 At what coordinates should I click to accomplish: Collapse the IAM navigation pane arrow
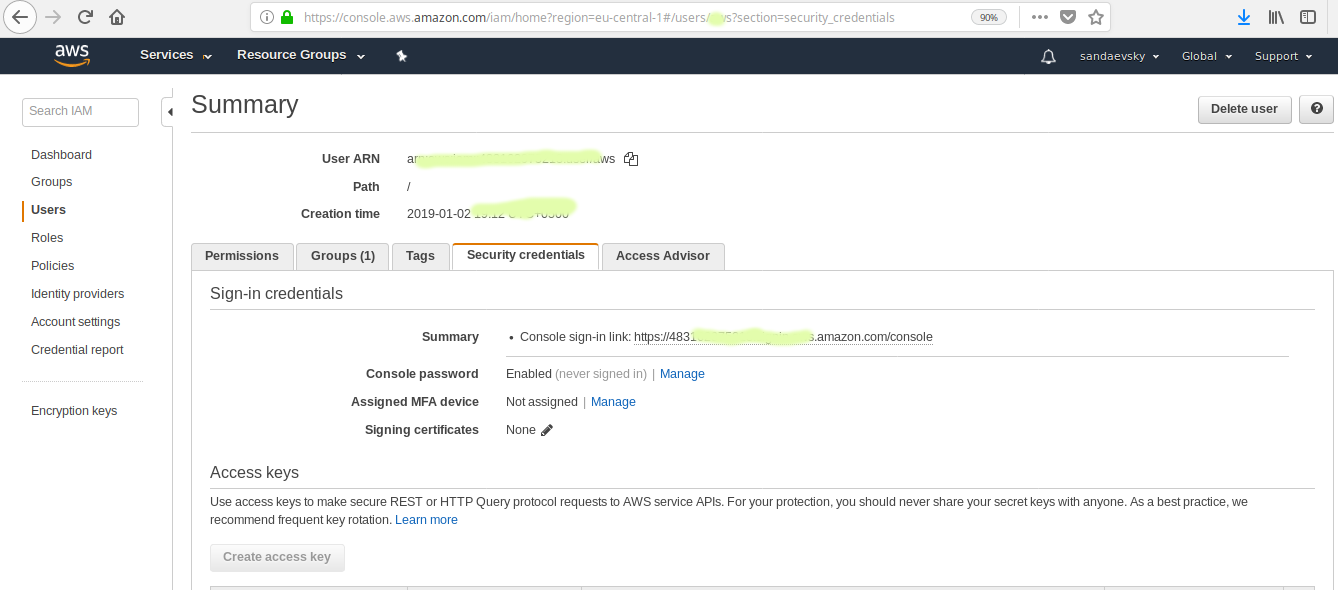pyautogui.click(x=169, y=112)
